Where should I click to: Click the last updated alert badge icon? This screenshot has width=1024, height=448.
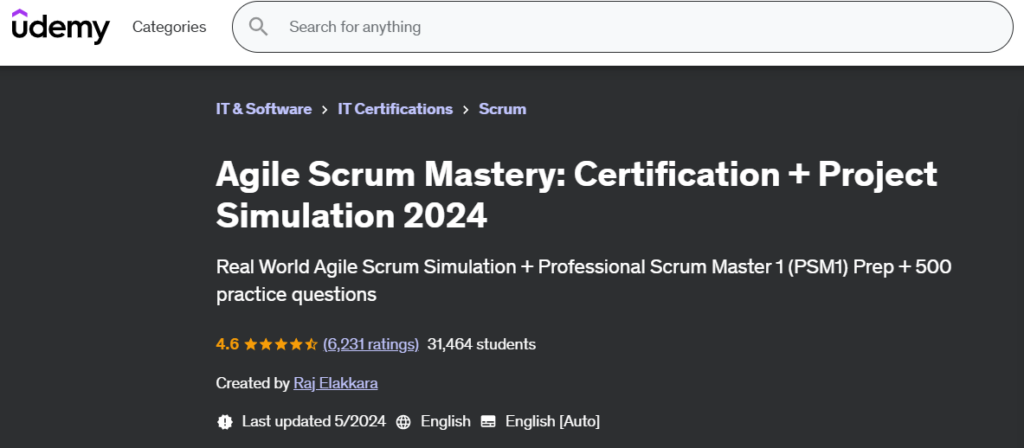coord(225,421)
